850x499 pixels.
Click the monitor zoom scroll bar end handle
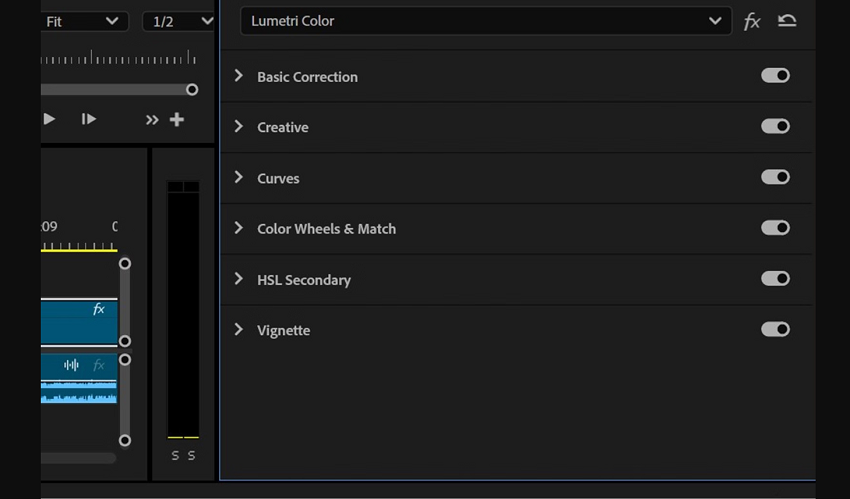coord(192,89)
